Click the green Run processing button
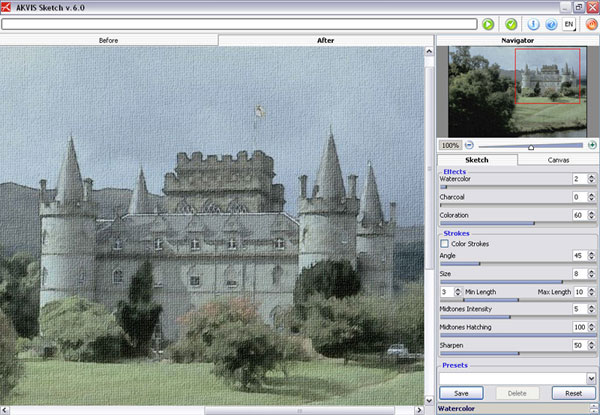The height and width of the screenshot is (415, 600). click(487, 22)
